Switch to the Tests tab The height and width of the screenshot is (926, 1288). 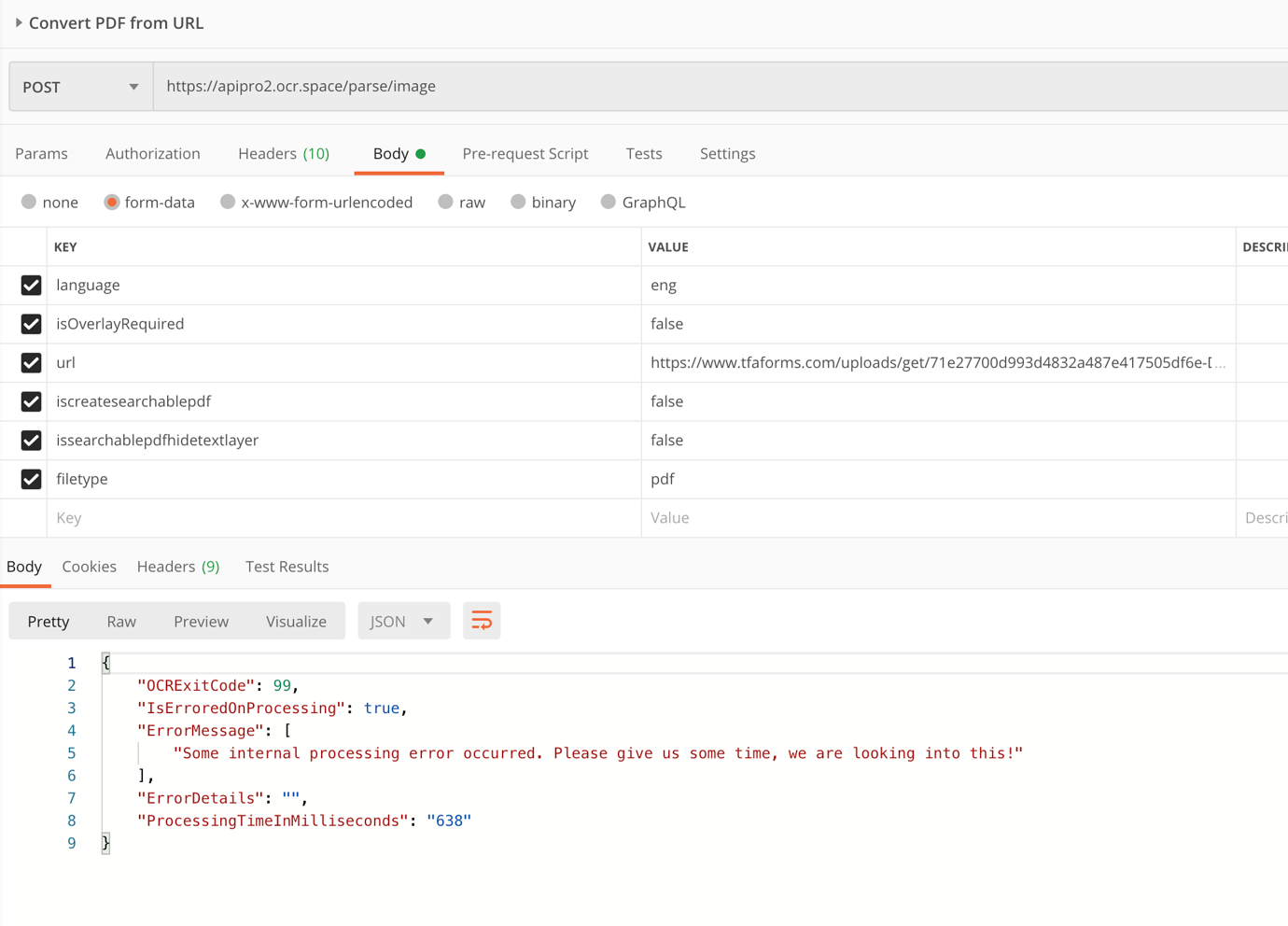pyautogui.click(x=644, y=154)
